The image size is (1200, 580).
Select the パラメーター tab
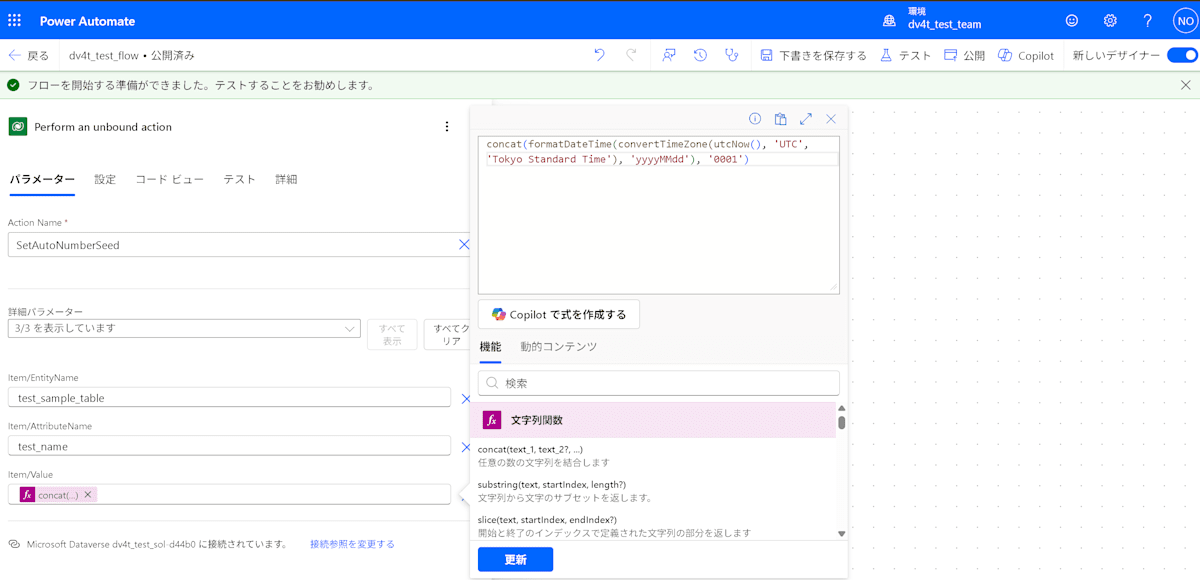(x=42, y=179)
